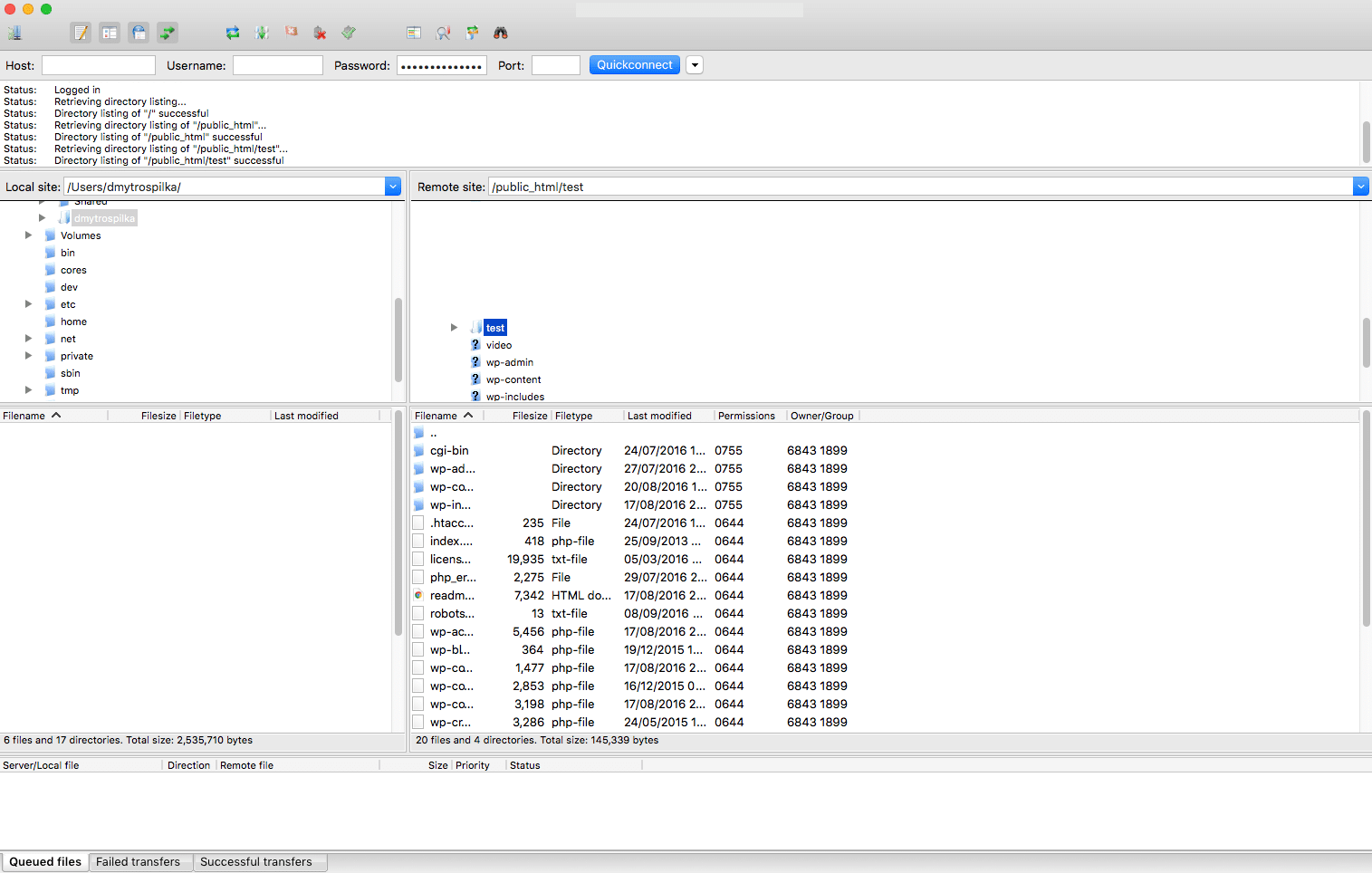Expand the remote test folder

pyautogui.click(x=454, y=328)
